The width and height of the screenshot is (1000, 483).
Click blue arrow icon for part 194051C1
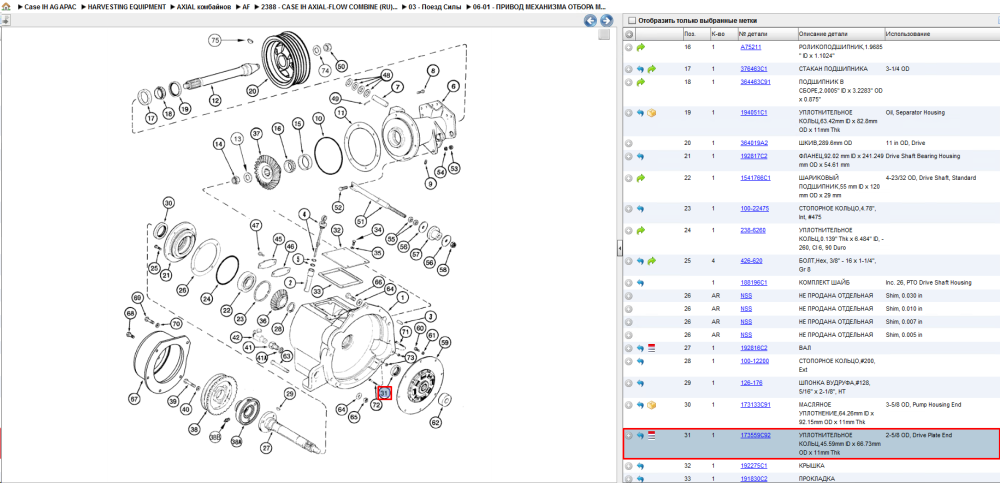click(x=640, y=113)
